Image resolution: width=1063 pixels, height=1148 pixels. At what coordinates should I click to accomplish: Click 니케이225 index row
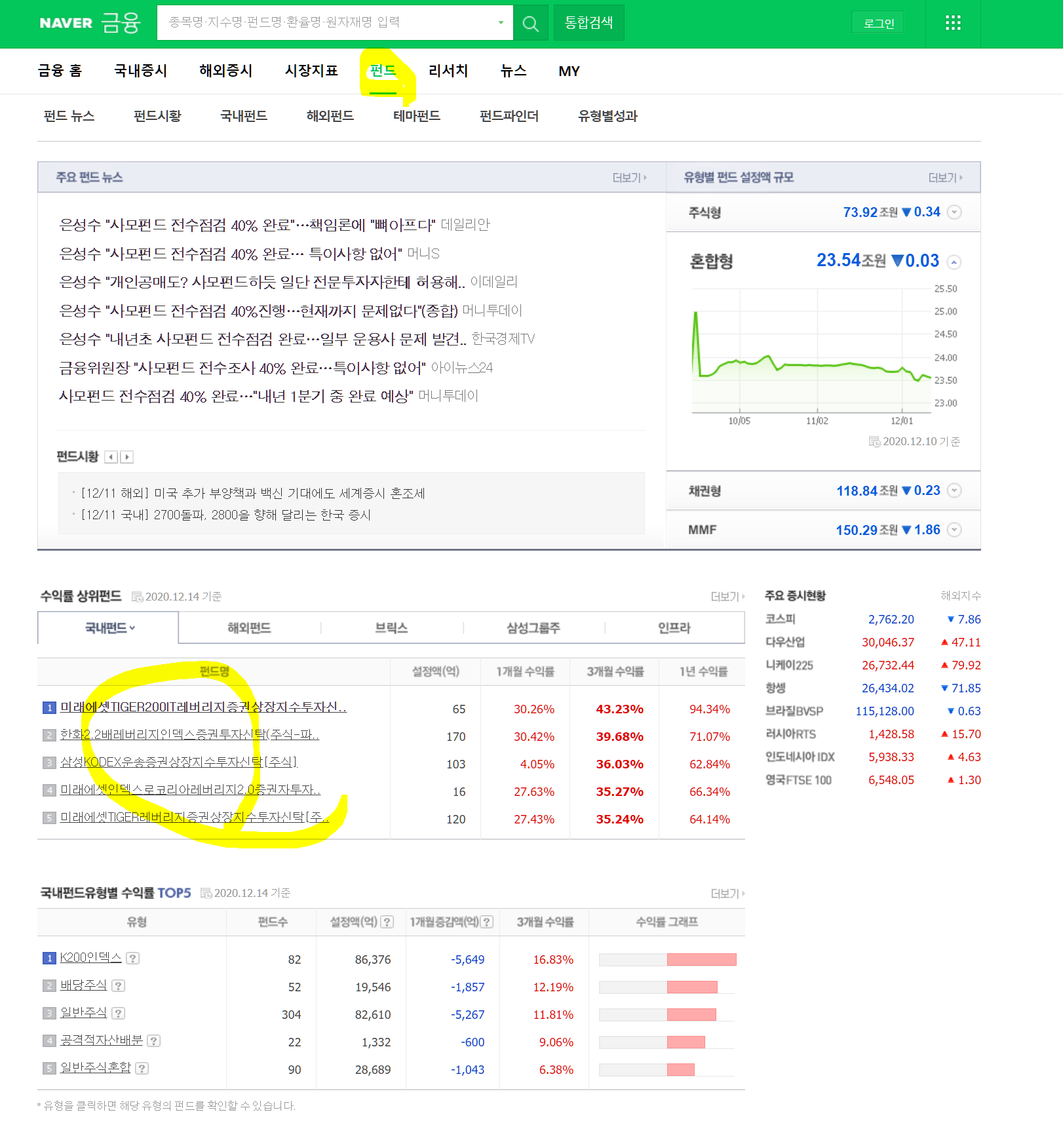click(873, 665)
